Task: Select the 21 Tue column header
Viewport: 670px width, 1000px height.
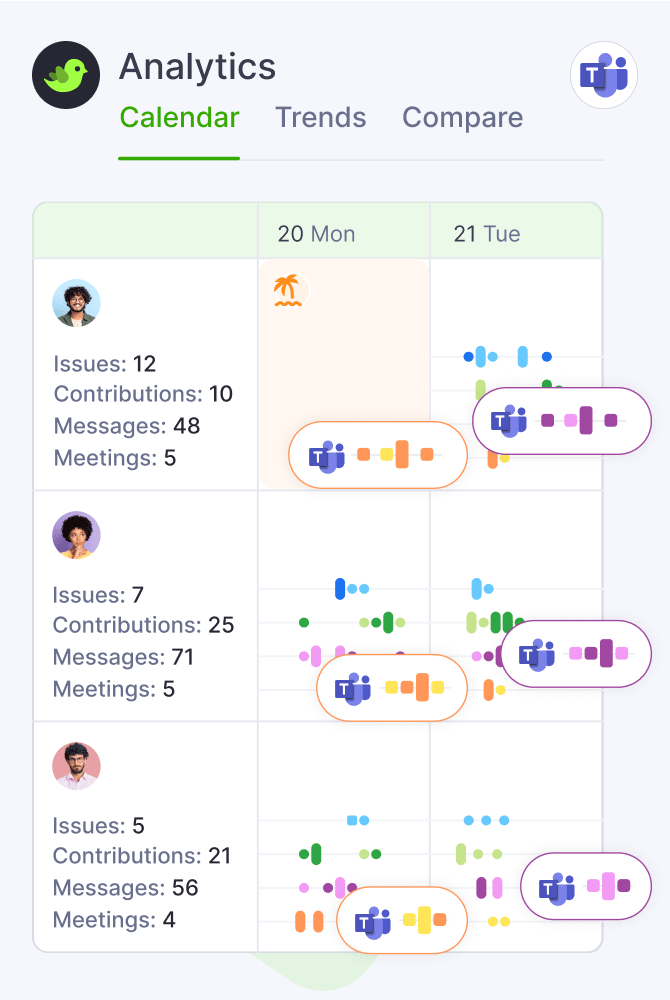Action: (x=487, y=234)
